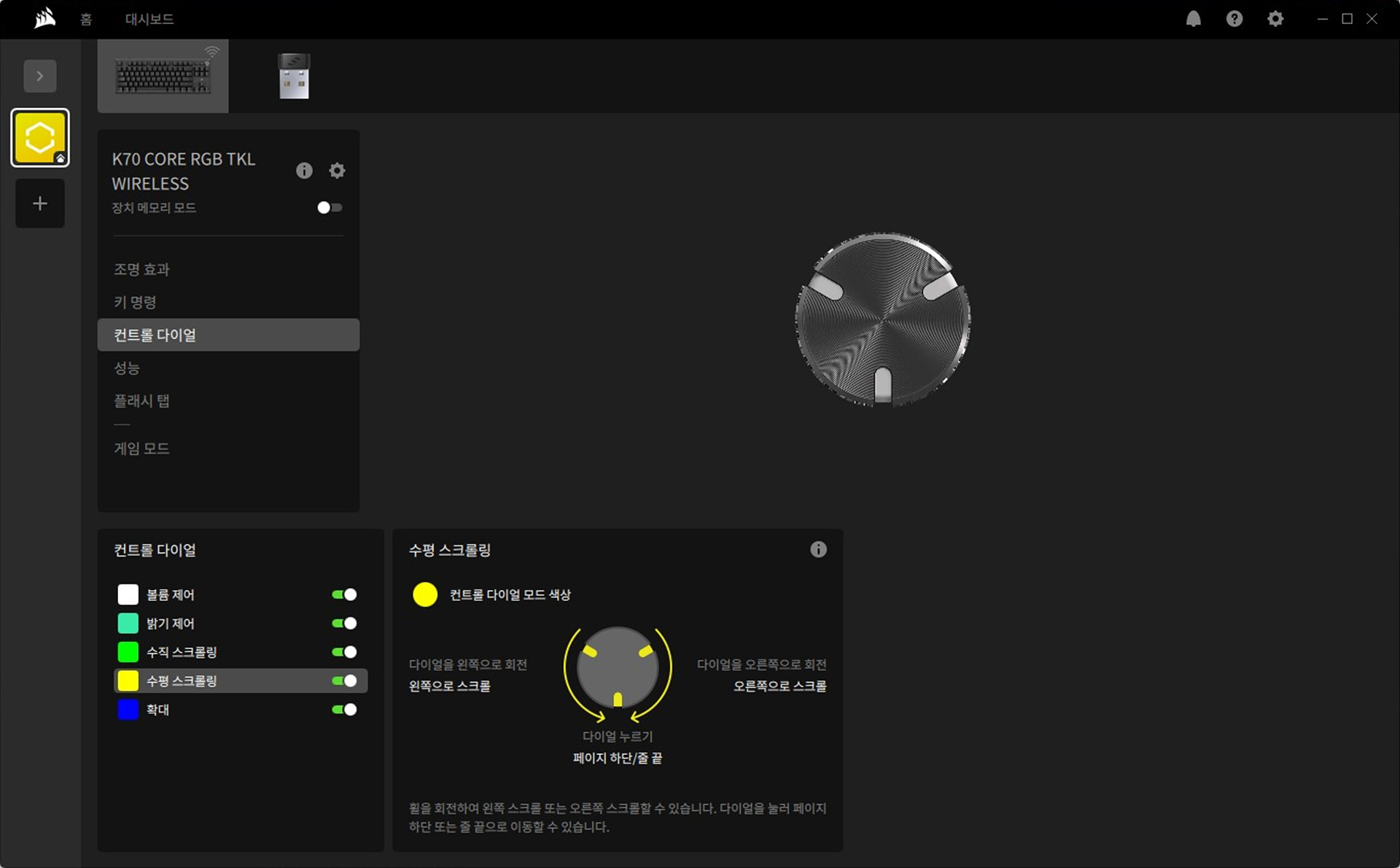Open the 조명 효과 section
The width and height of the screenshot is (1400, 868).
point(141,269)
